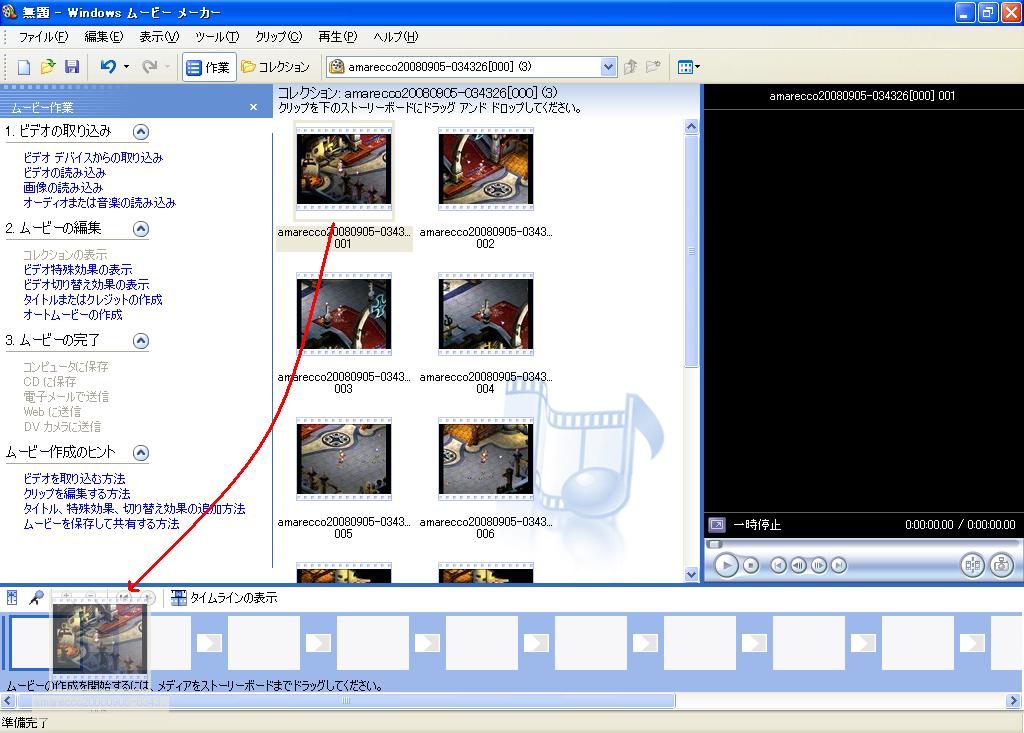This screenshot has height=733, width=1024.
Task: Click 画像の読み込み link
Action: (63, 187)
